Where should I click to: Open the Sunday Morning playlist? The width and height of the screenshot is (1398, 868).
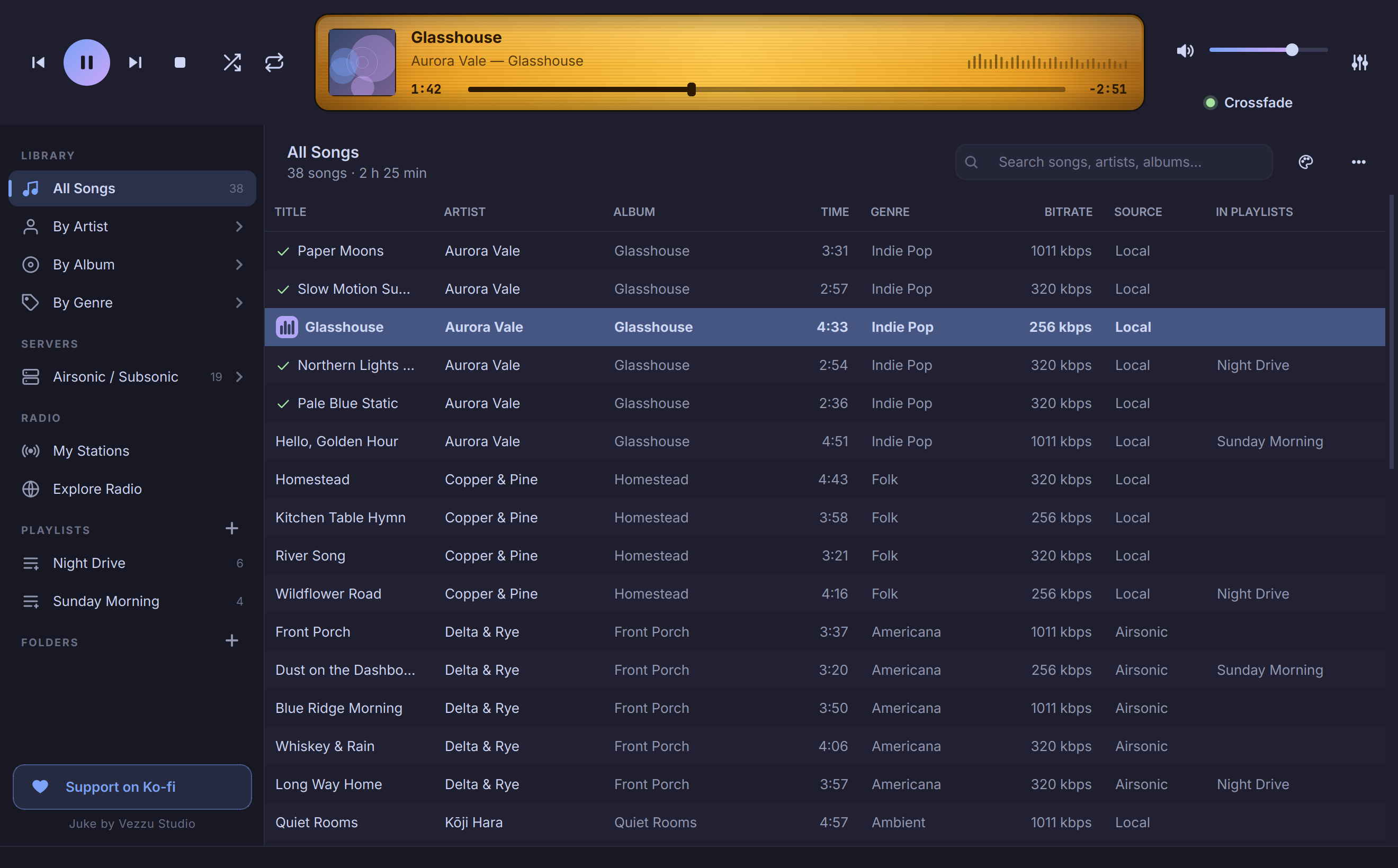click(133, 601)
